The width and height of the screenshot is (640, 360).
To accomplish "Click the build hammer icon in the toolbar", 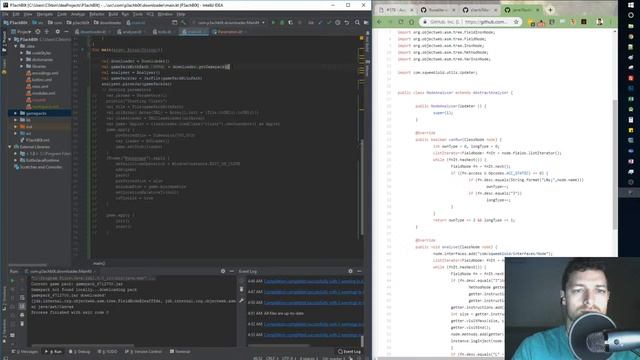I will [183, 22].
